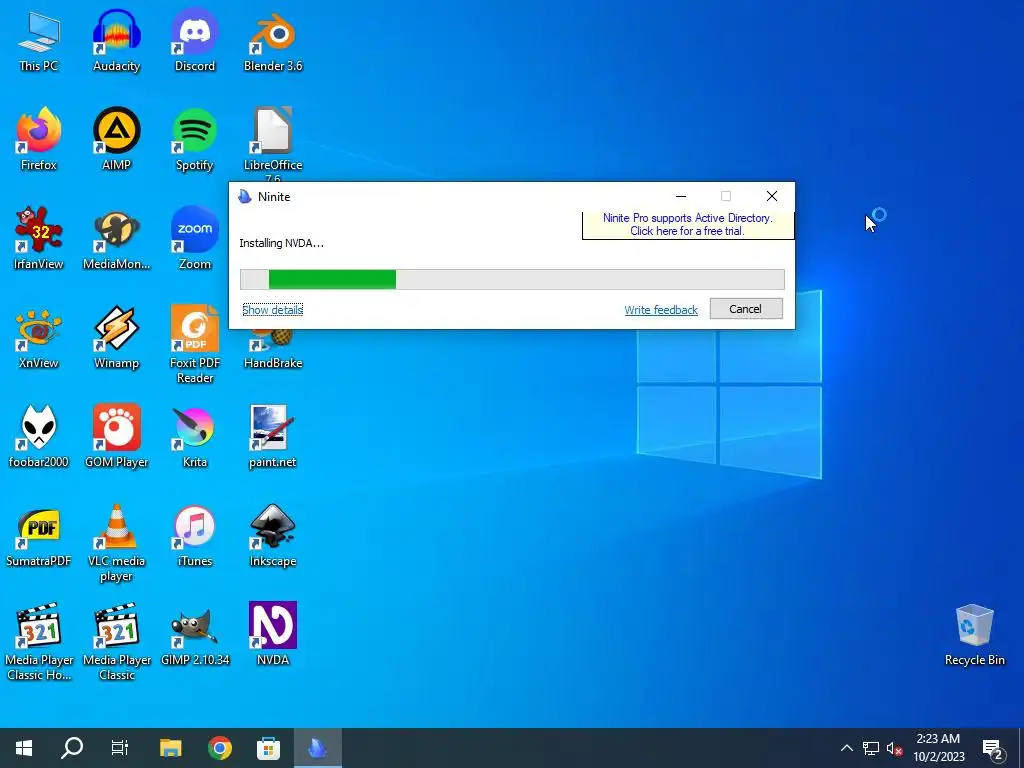Close the Ninite window
The image size is (1024, 768).
point(772,196)
